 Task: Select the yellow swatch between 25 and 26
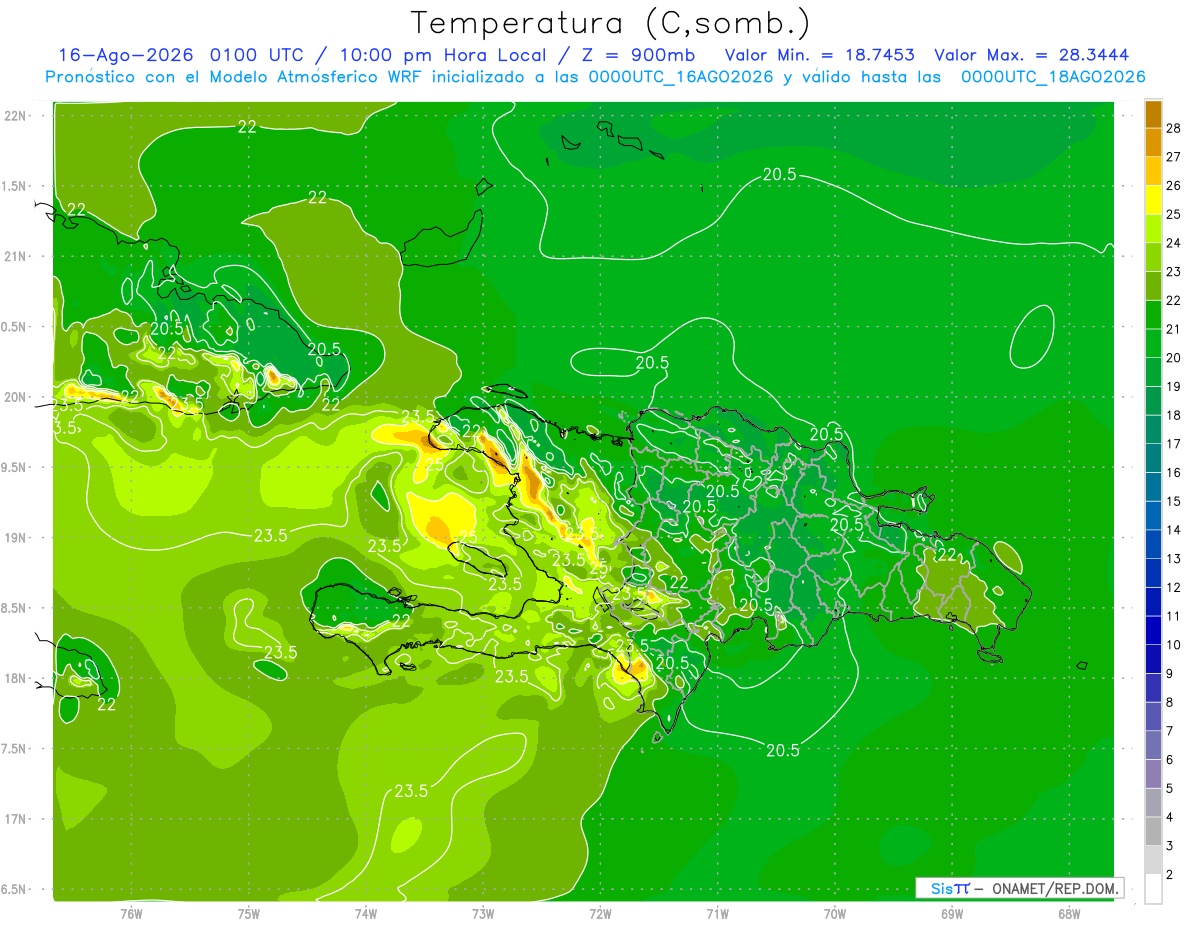(x=1153, y=200)
